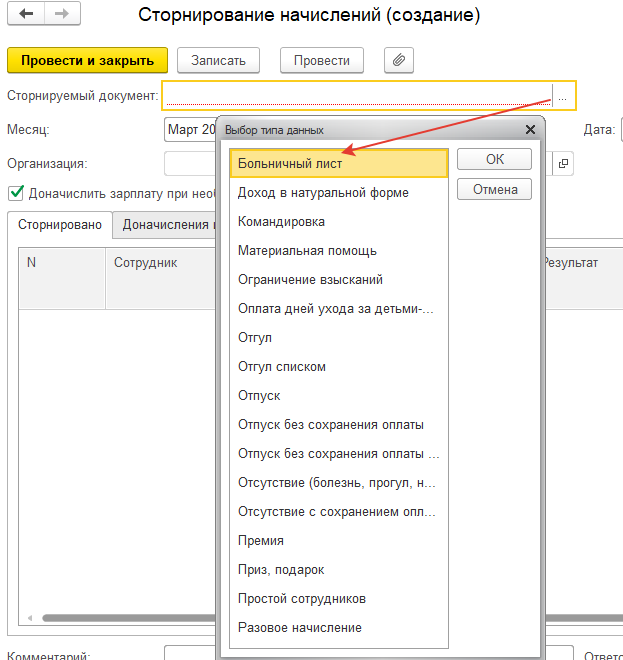Select the Премия data type
This screenshot has width=623, height=660.
click(x=339, y=541)
